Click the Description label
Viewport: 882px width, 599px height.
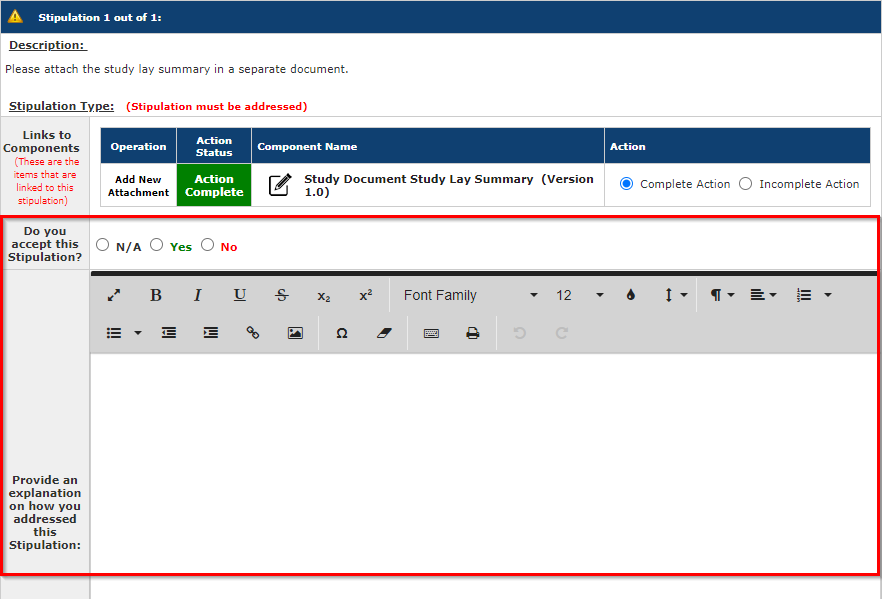47,45
